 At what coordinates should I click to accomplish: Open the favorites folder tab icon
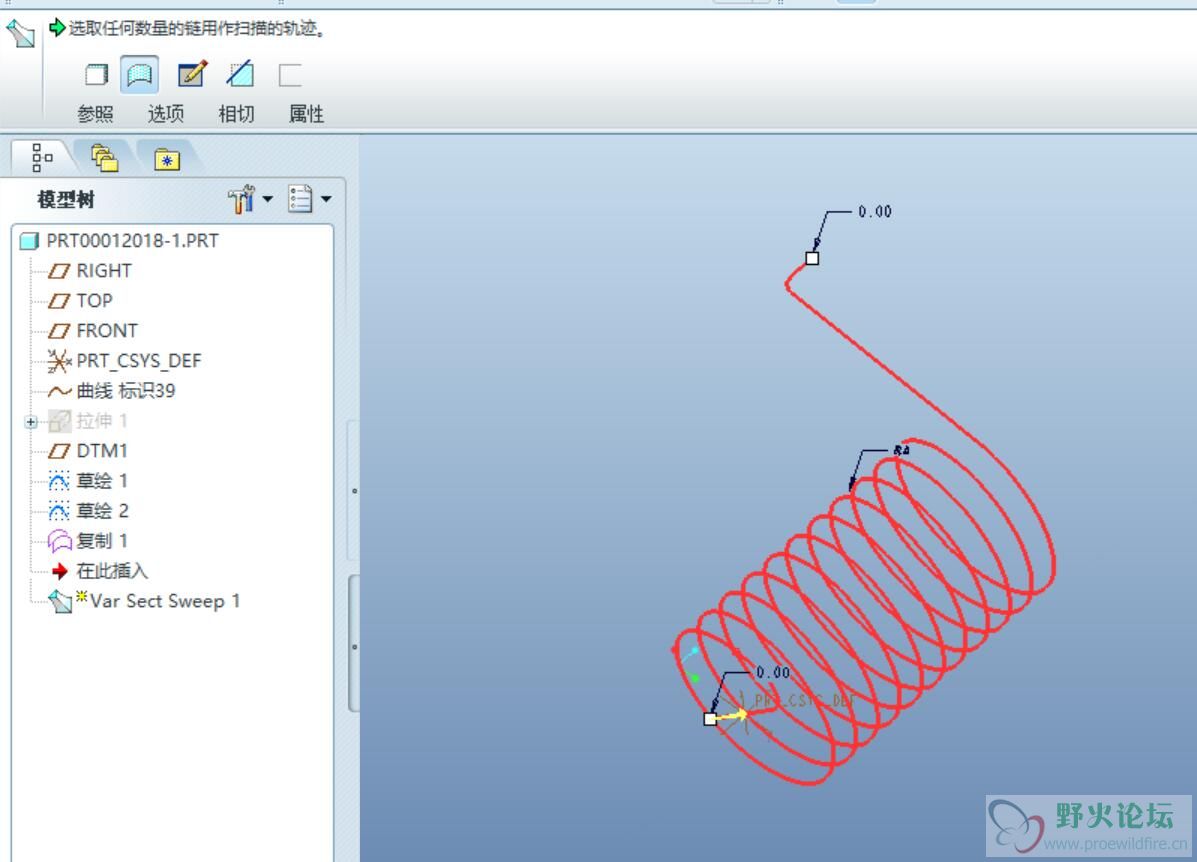166,159
